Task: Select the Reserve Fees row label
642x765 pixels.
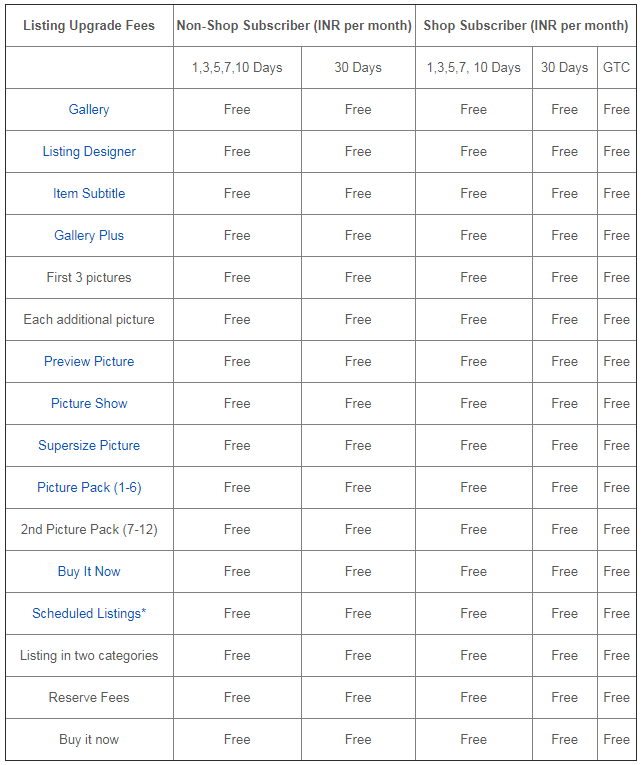Action: [x=89, y=698]
